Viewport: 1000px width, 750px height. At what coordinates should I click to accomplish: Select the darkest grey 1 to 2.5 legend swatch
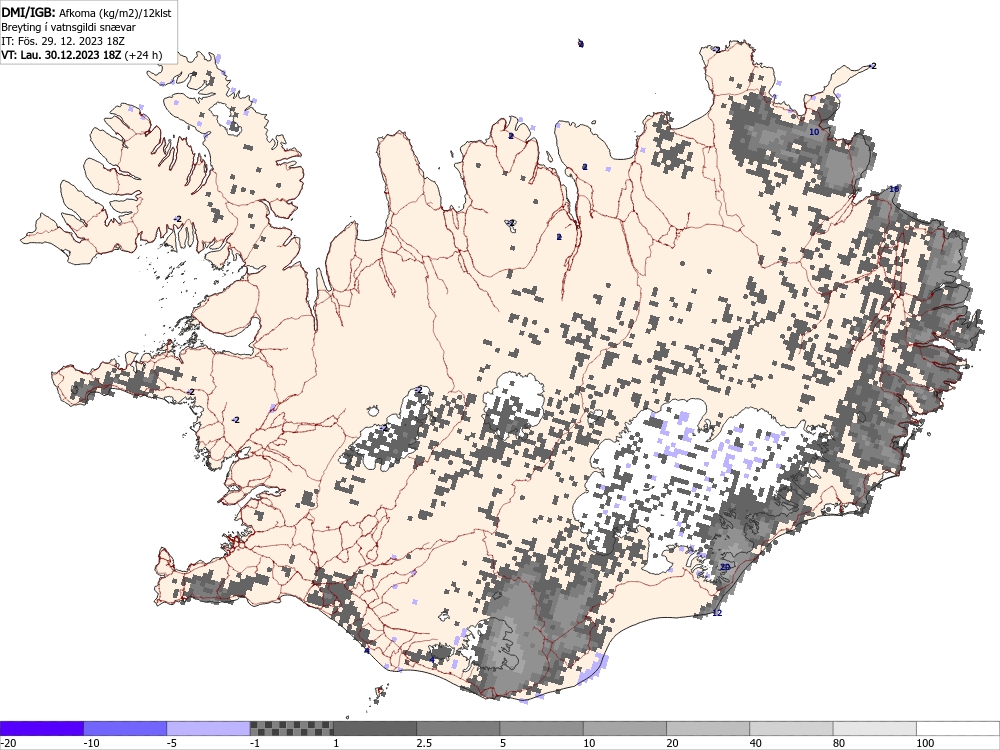[x=375, y=728]
